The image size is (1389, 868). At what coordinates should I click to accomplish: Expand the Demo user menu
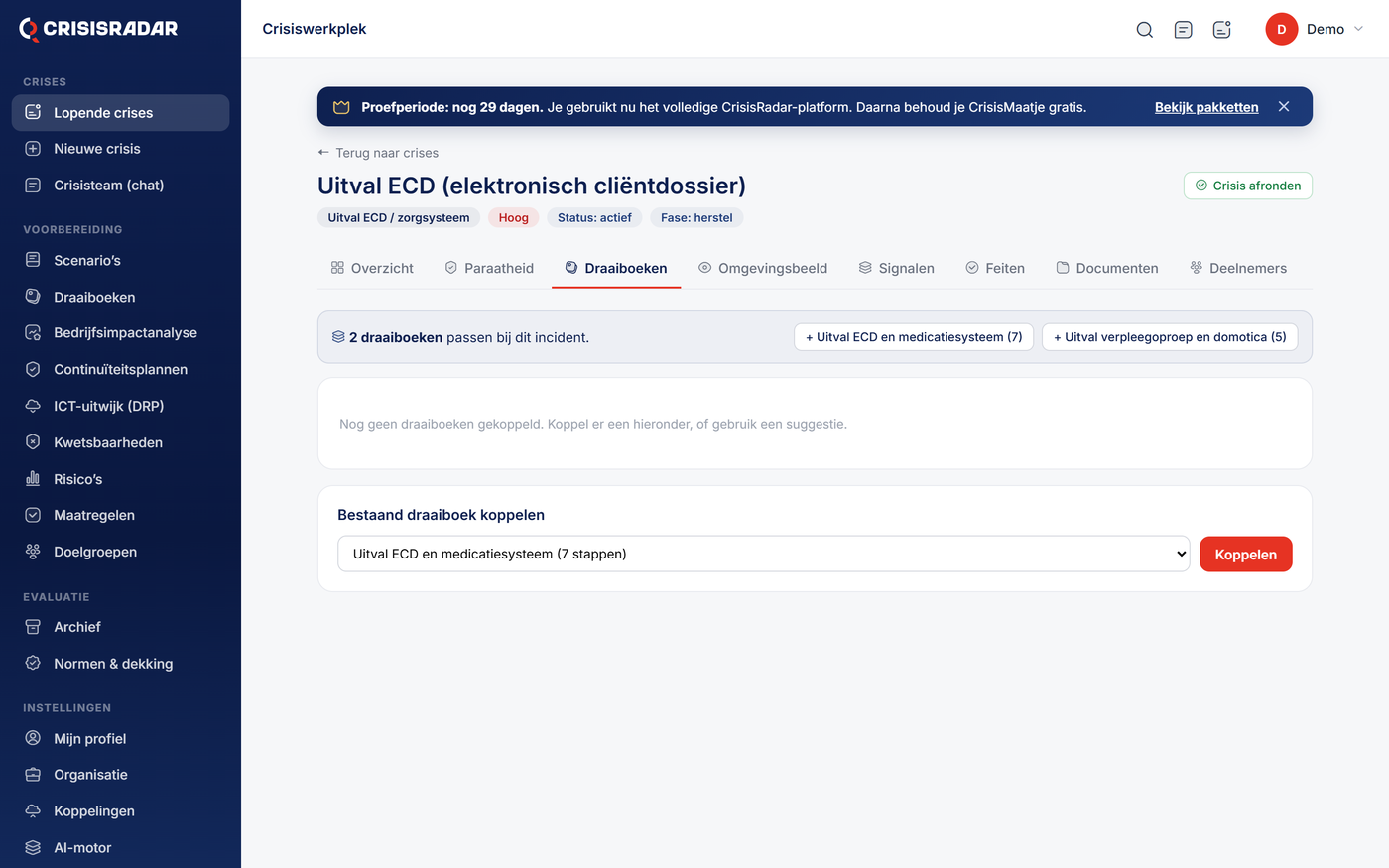(x=1316, y=30)
